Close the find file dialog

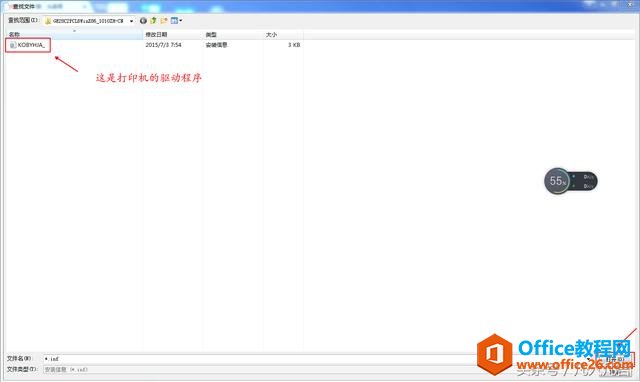point(630,4)
